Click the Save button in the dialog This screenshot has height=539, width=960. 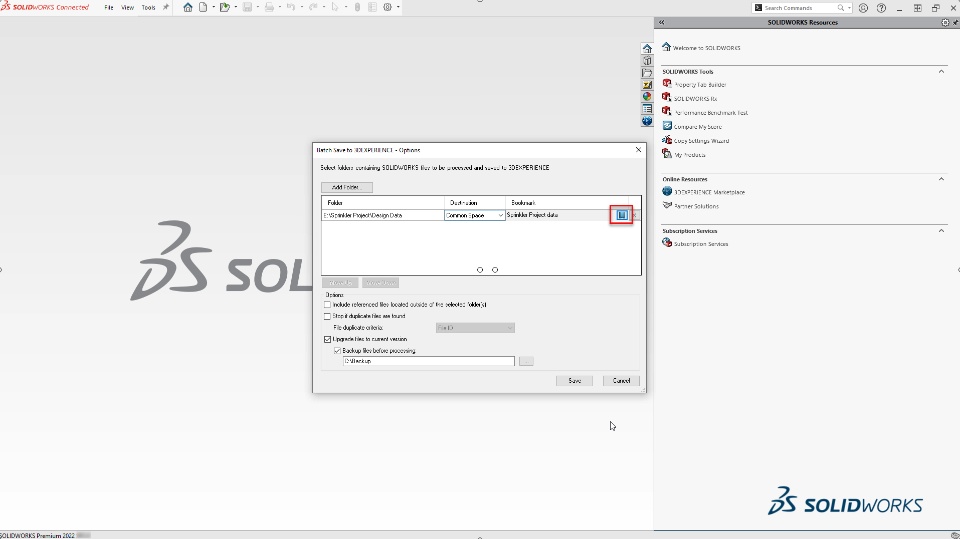click(574, 381)
